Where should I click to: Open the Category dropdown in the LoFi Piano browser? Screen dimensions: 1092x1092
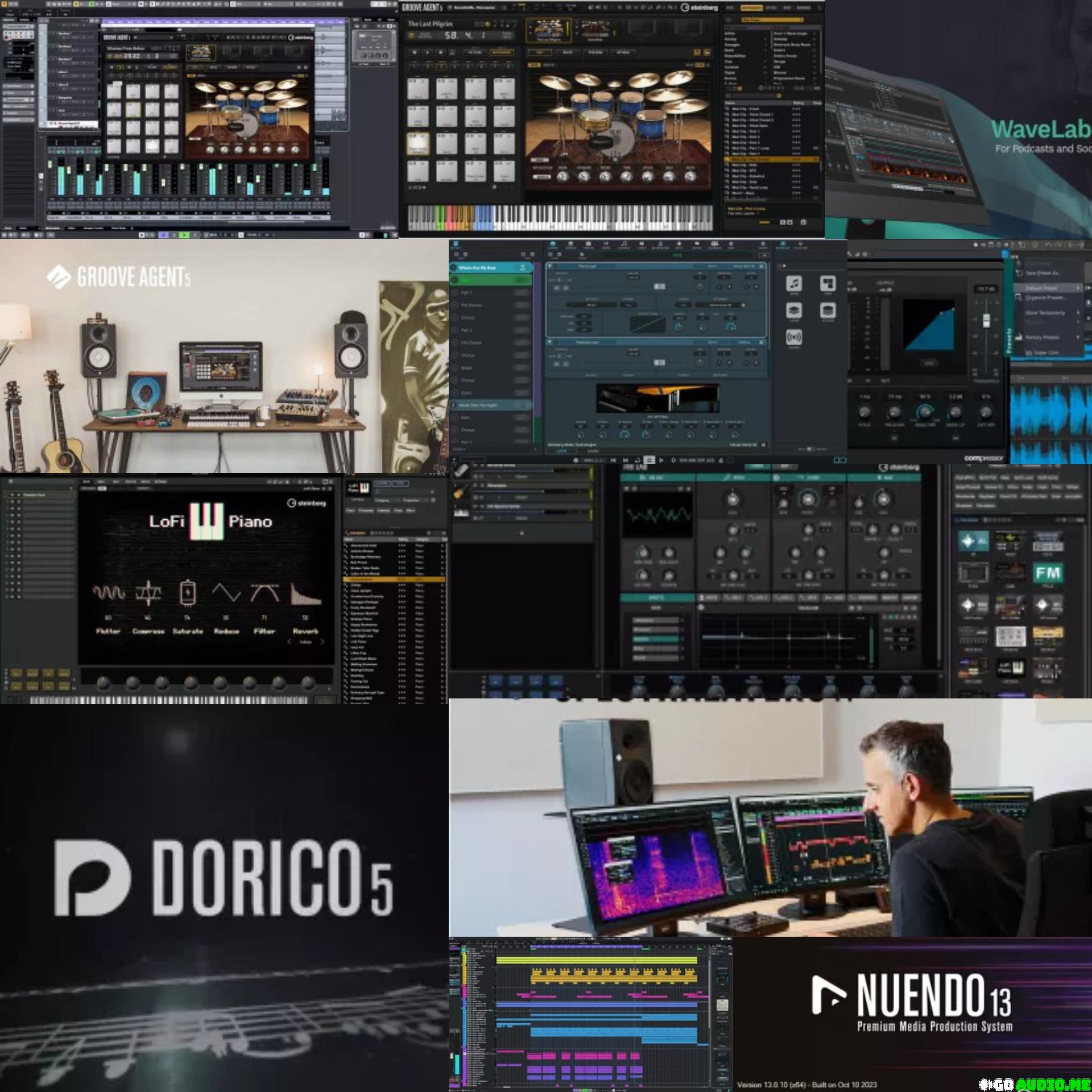[x=388, y=500]
